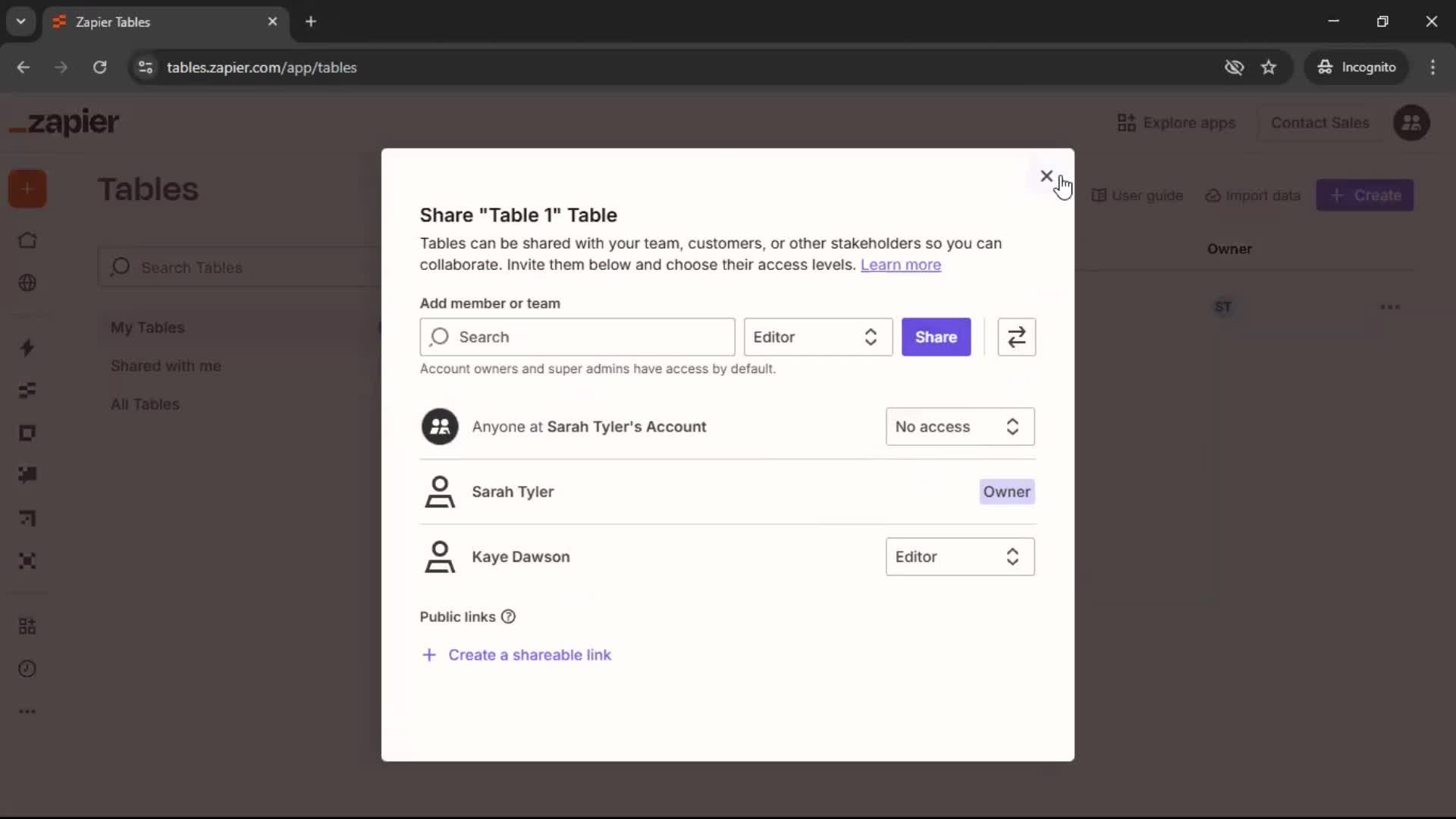The height and width of the screenshot is (819, 1456).
Task: Open the User guide link
Action: [x=1137, y=196]
